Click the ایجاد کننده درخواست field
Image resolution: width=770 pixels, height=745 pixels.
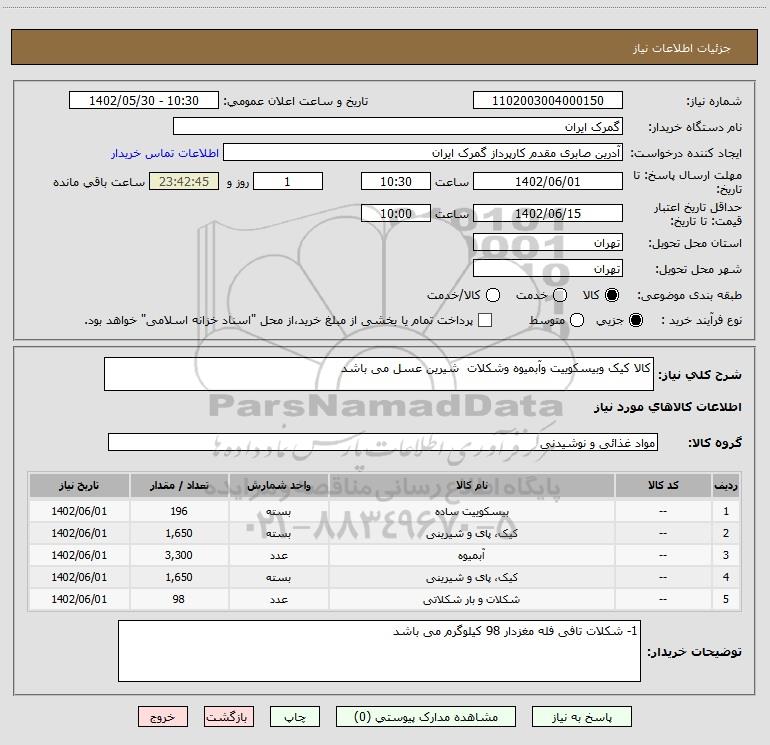pyautogui.click(x=423, y=153)
